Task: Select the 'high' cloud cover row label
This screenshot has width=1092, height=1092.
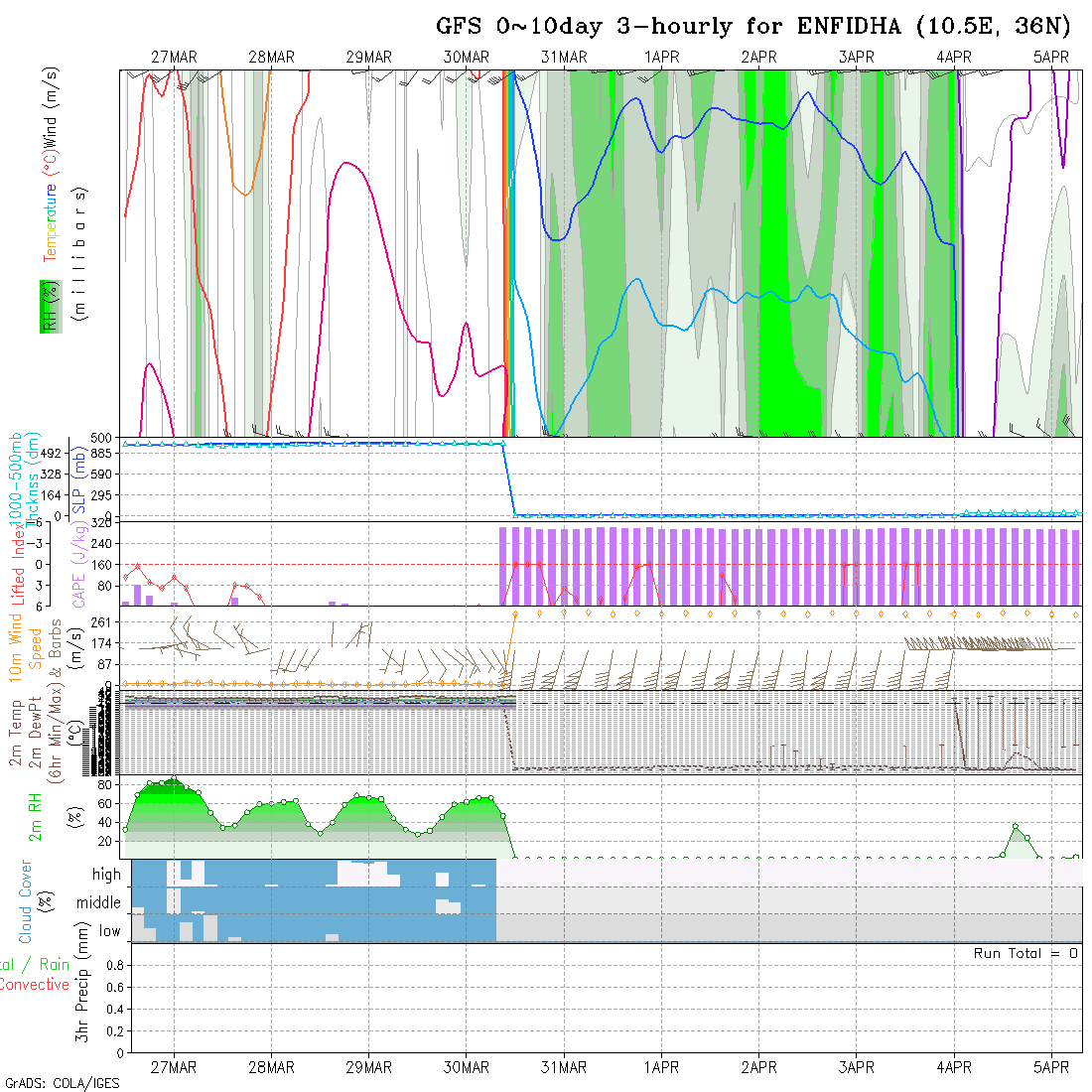Action: [106, 875]
